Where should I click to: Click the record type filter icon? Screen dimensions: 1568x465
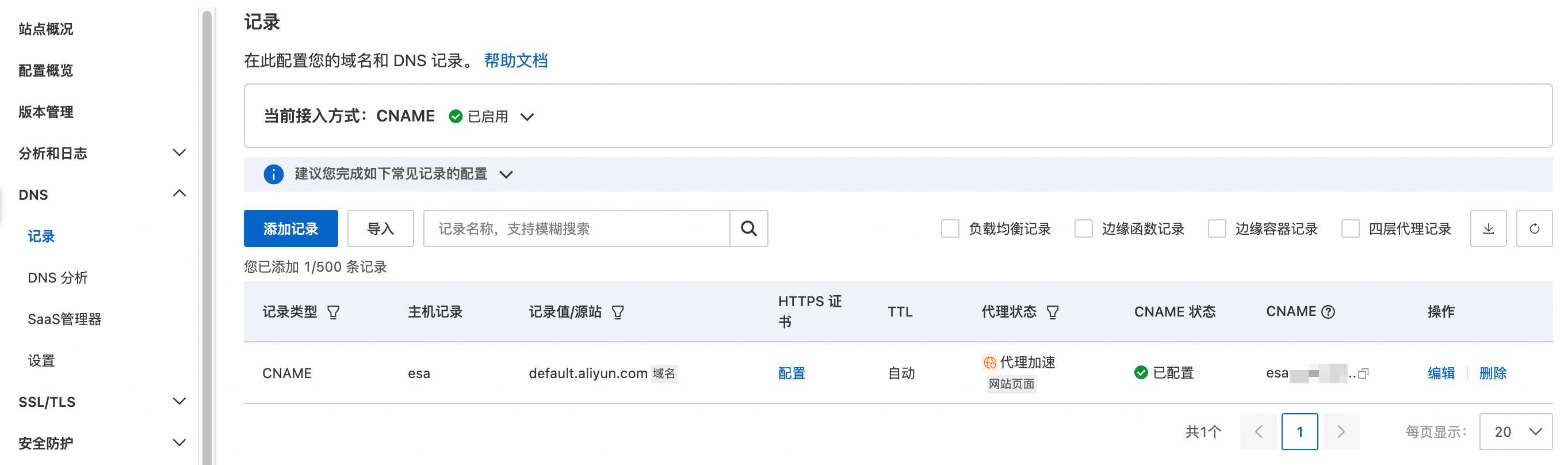tap(333, 312)
